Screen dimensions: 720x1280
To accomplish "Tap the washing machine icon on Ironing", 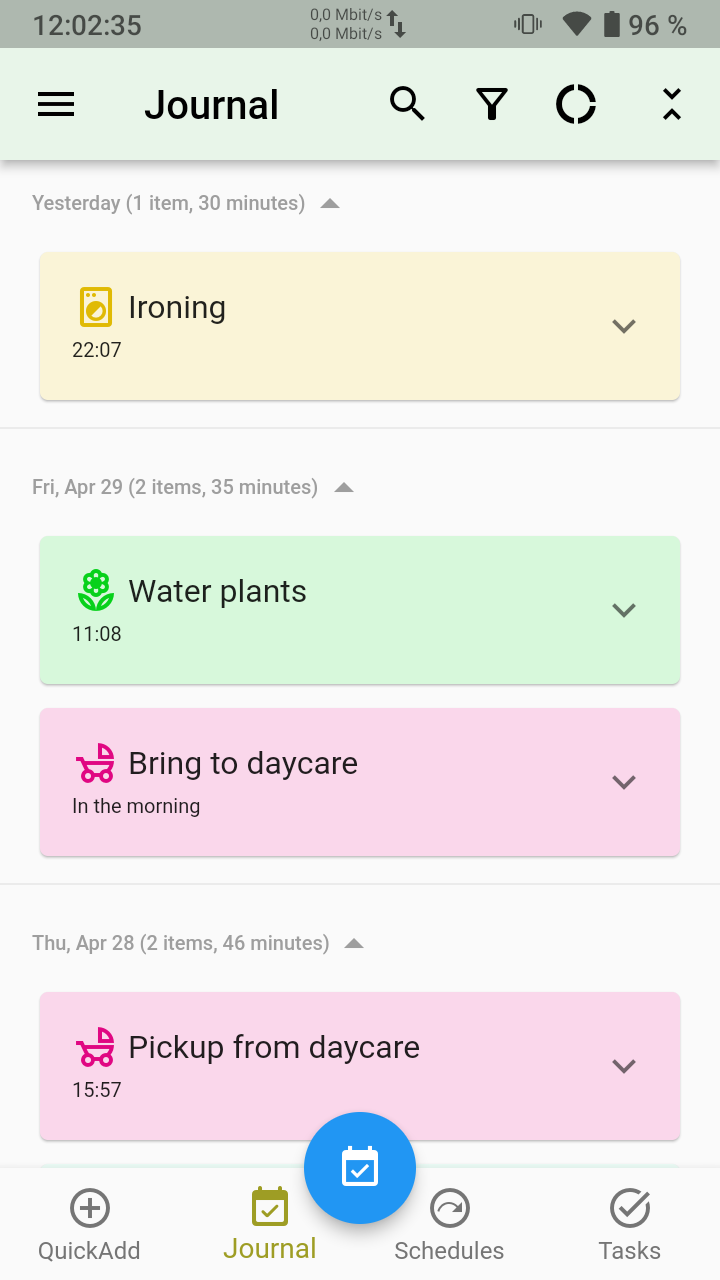I will point(96,307).
